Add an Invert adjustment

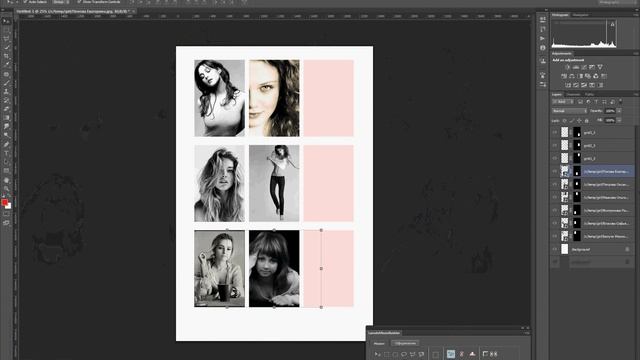[568, 85]
